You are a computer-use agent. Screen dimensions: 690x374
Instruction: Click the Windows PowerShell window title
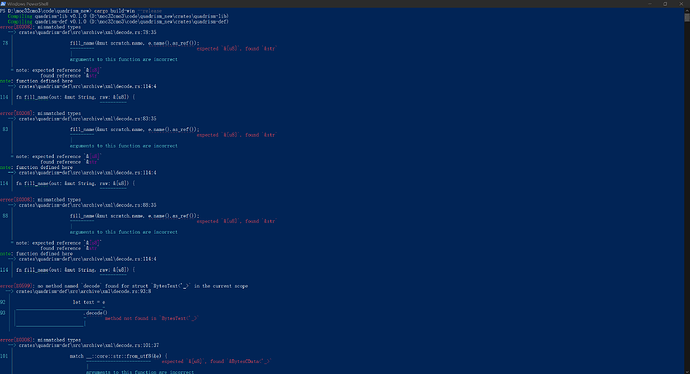pos(28,4)
